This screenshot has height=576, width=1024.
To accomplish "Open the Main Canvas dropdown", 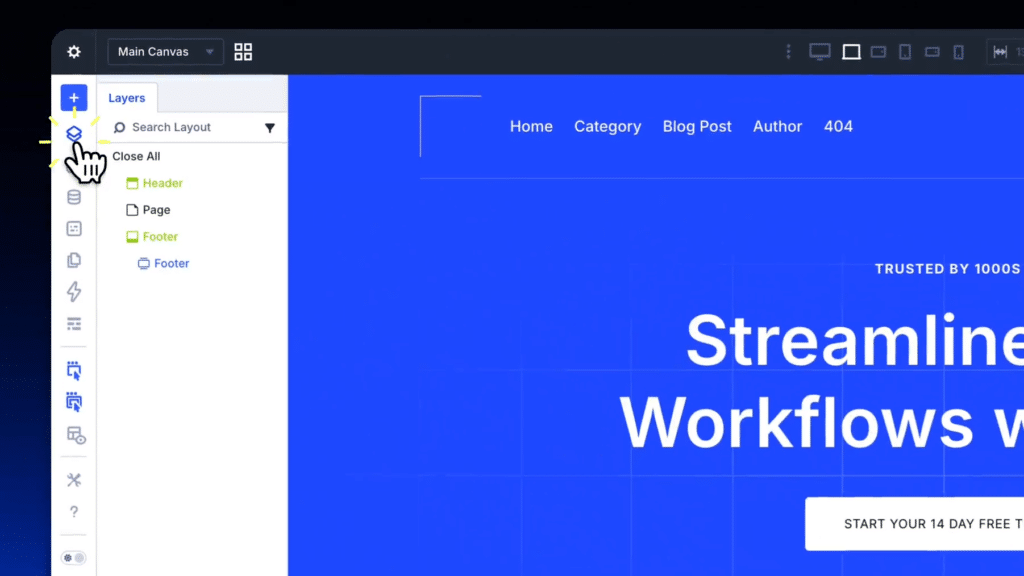I will coord(164,51).
